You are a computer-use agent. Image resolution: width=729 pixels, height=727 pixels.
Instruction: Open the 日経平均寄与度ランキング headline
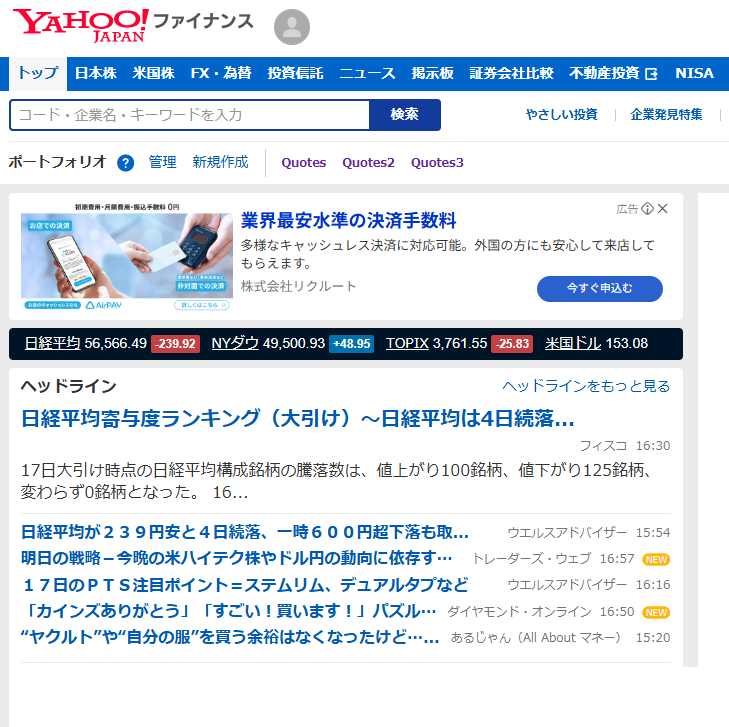pyautogui.click(x=298, y=418)
